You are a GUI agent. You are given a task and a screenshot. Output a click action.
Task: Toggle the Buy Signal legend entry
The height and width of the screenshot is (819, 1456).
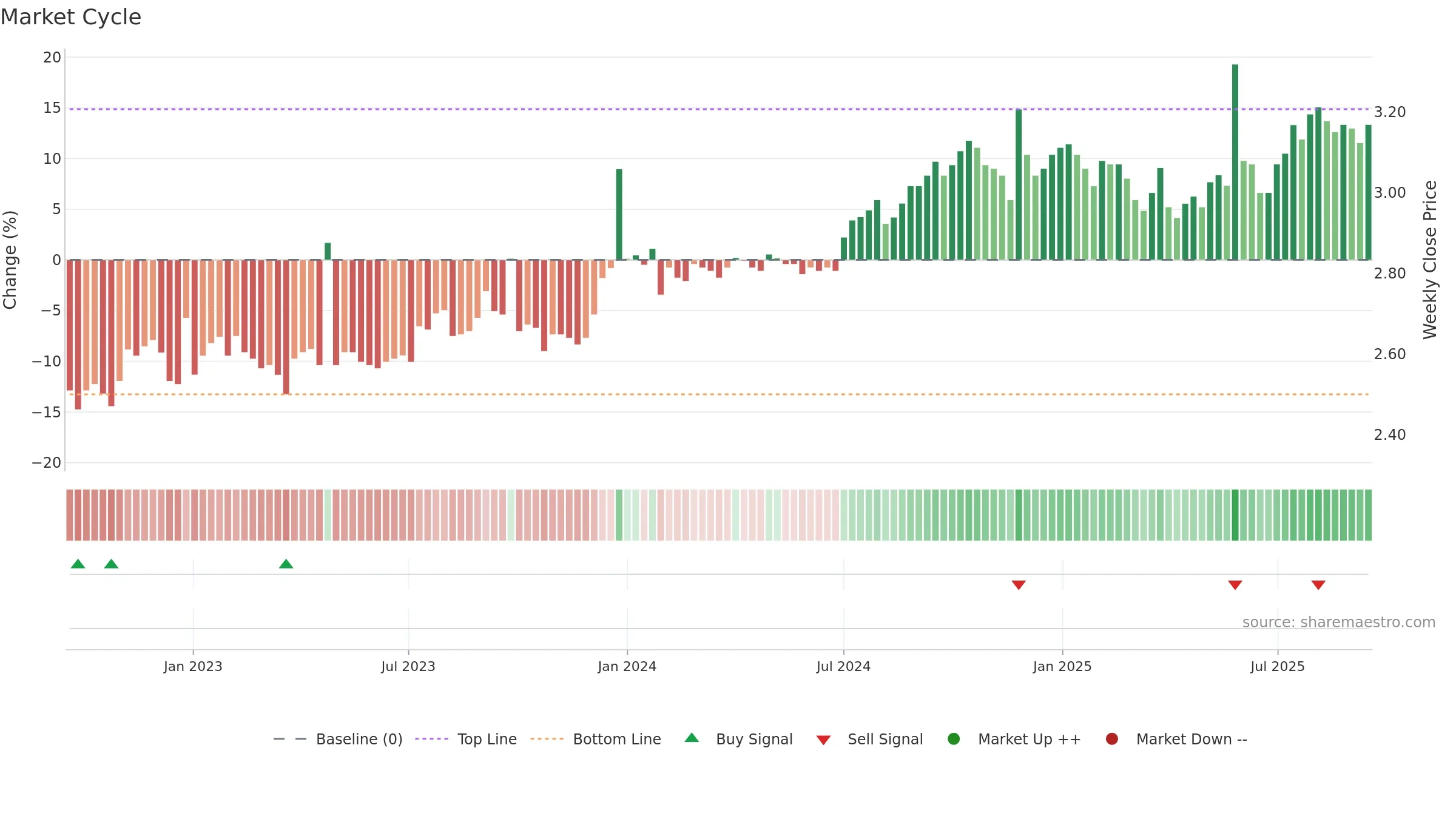738,739
